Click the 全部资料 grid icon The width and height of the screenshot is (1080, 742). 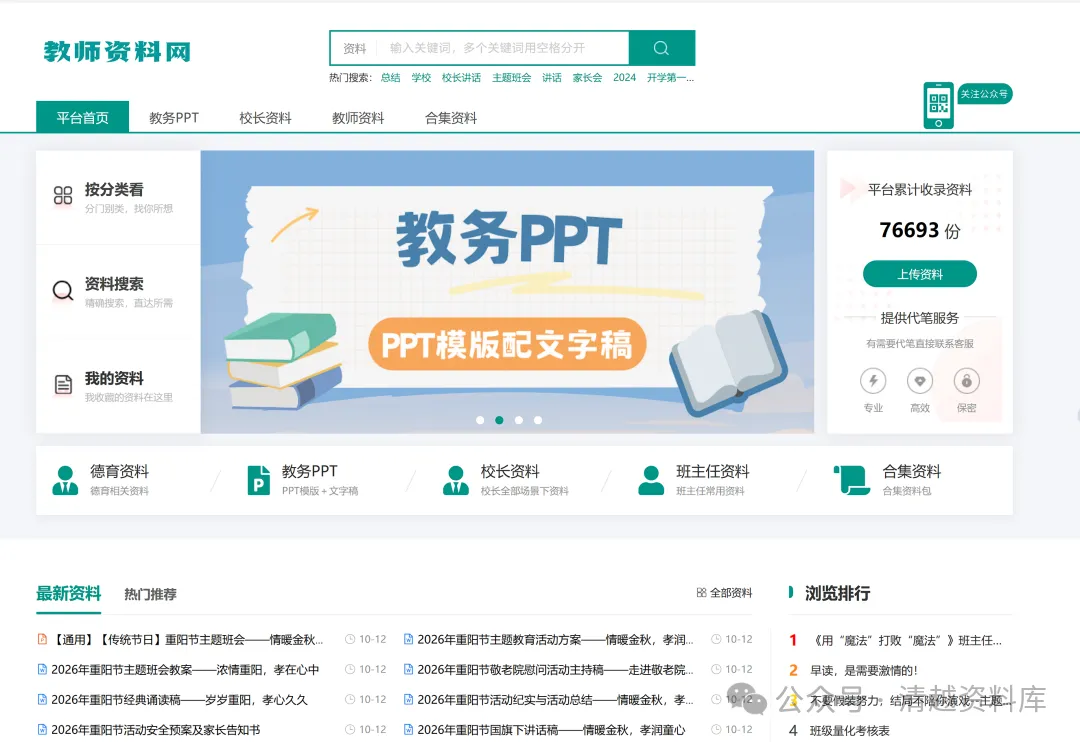tap(701, 592)
